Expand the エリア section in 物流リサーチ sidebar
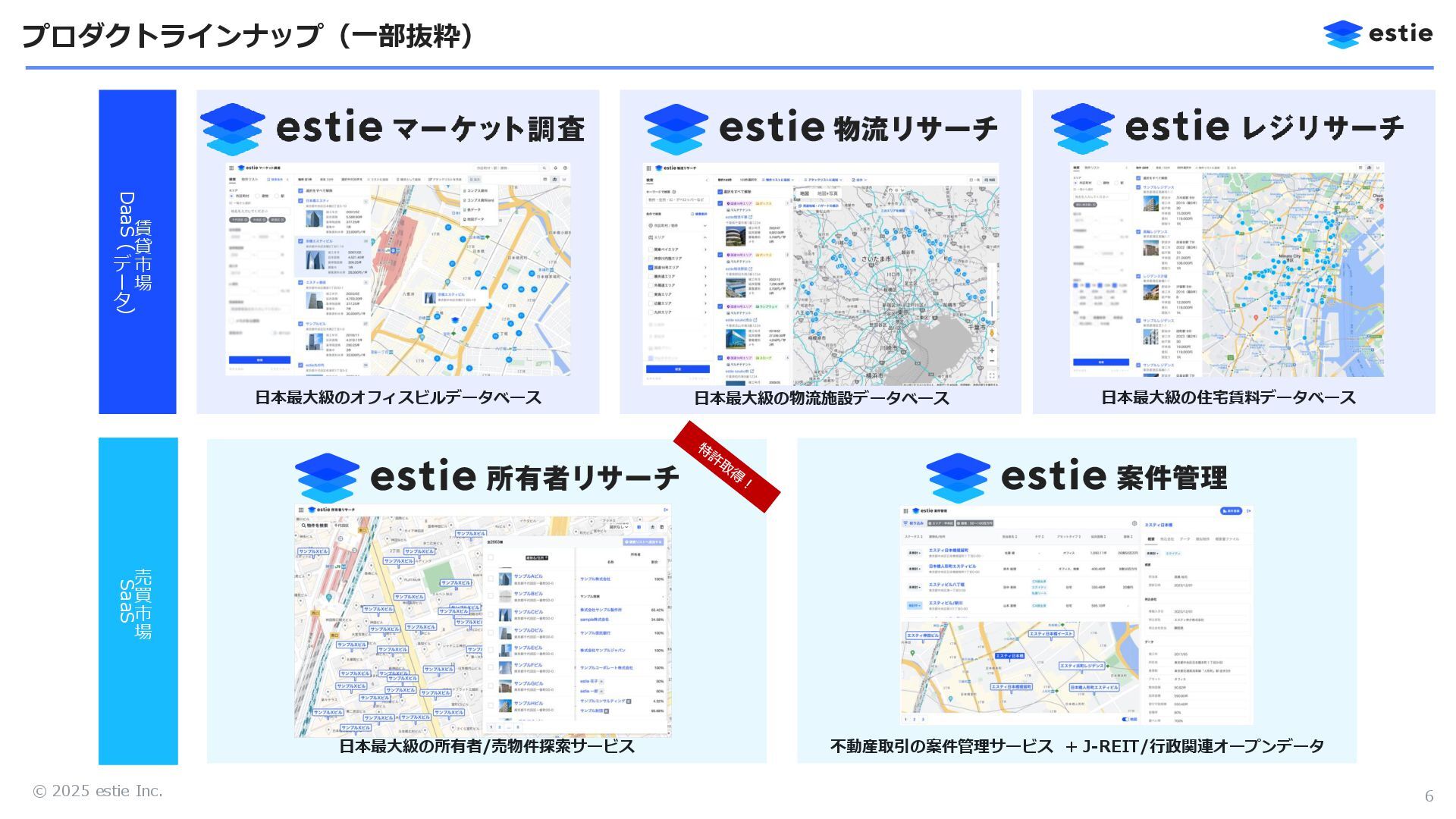1456x819 pixels. tap(704, 237)
